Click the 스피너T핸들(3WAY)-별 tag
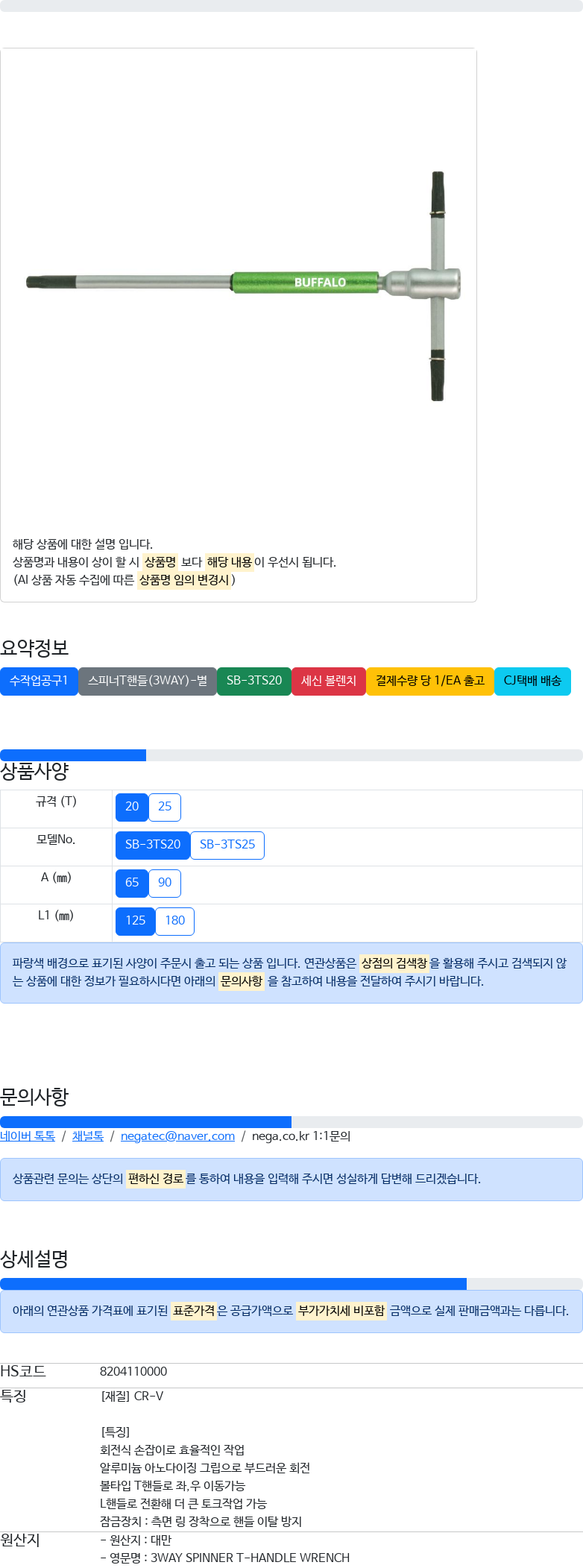The image size is (583, 1568). tap(148, 681)
